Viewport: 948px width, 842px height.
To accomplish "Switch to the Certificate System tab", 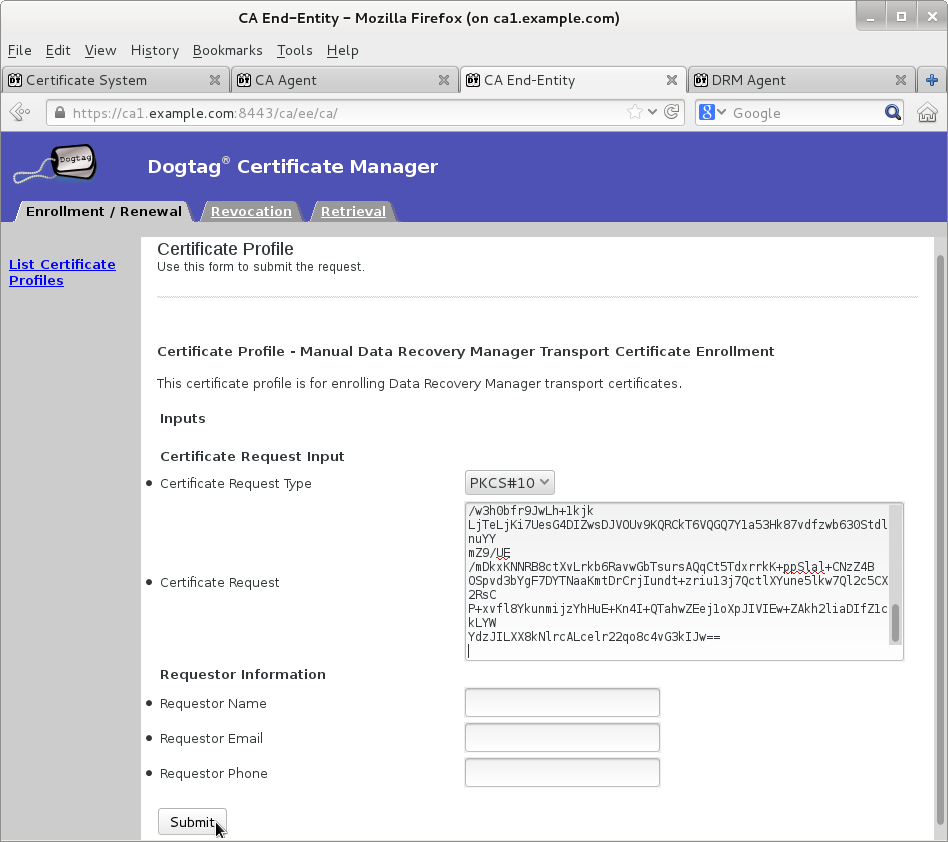I will [x=114, y=80].
